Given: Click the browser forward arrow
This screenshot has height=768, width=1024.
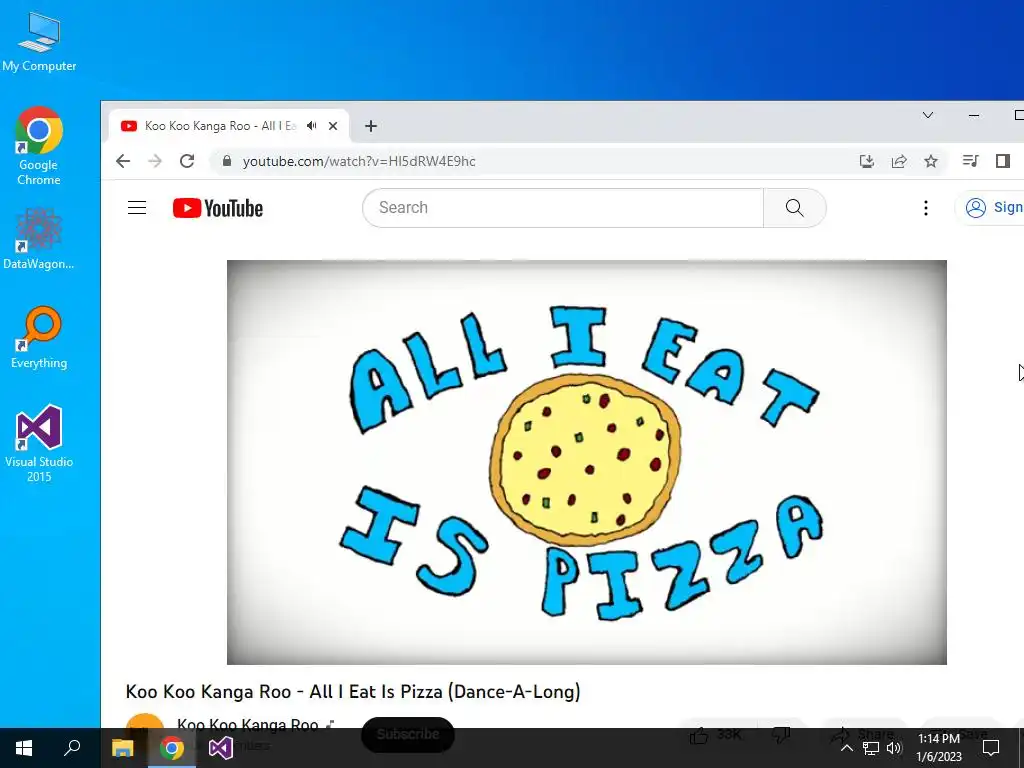Looking at the screenshot, I should pyautogui.click(x=155, y=161).
